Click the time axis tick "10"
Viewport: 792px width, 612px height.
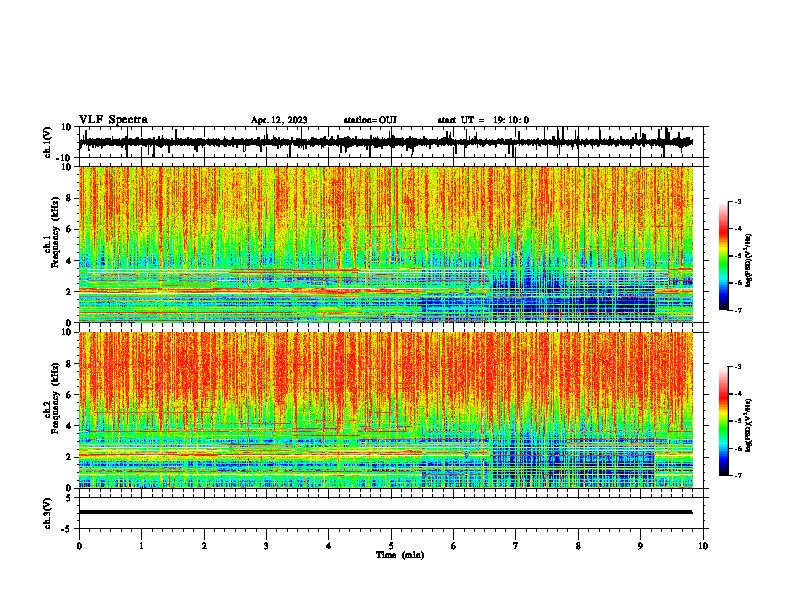click(703, 546)
